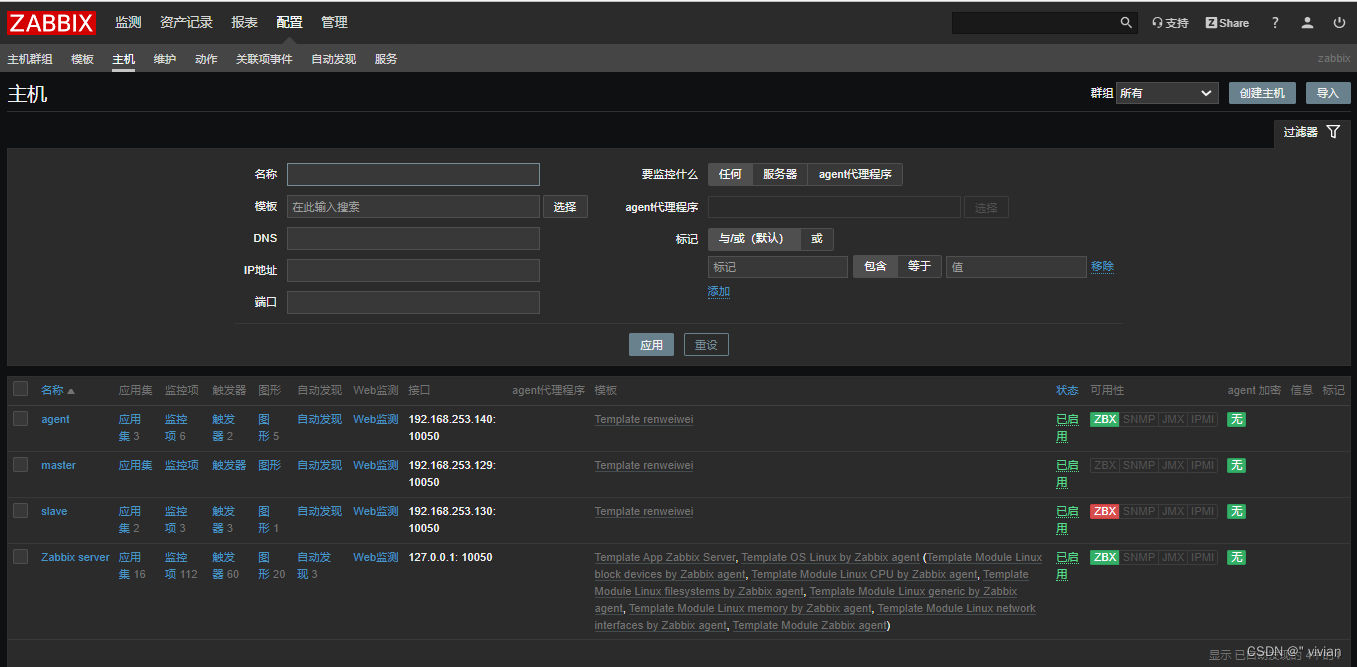Image resolution: width=1357 pixels, height=667 pixels.
Task: Open 监控项 6 for agent host
Action: [176, 428]
